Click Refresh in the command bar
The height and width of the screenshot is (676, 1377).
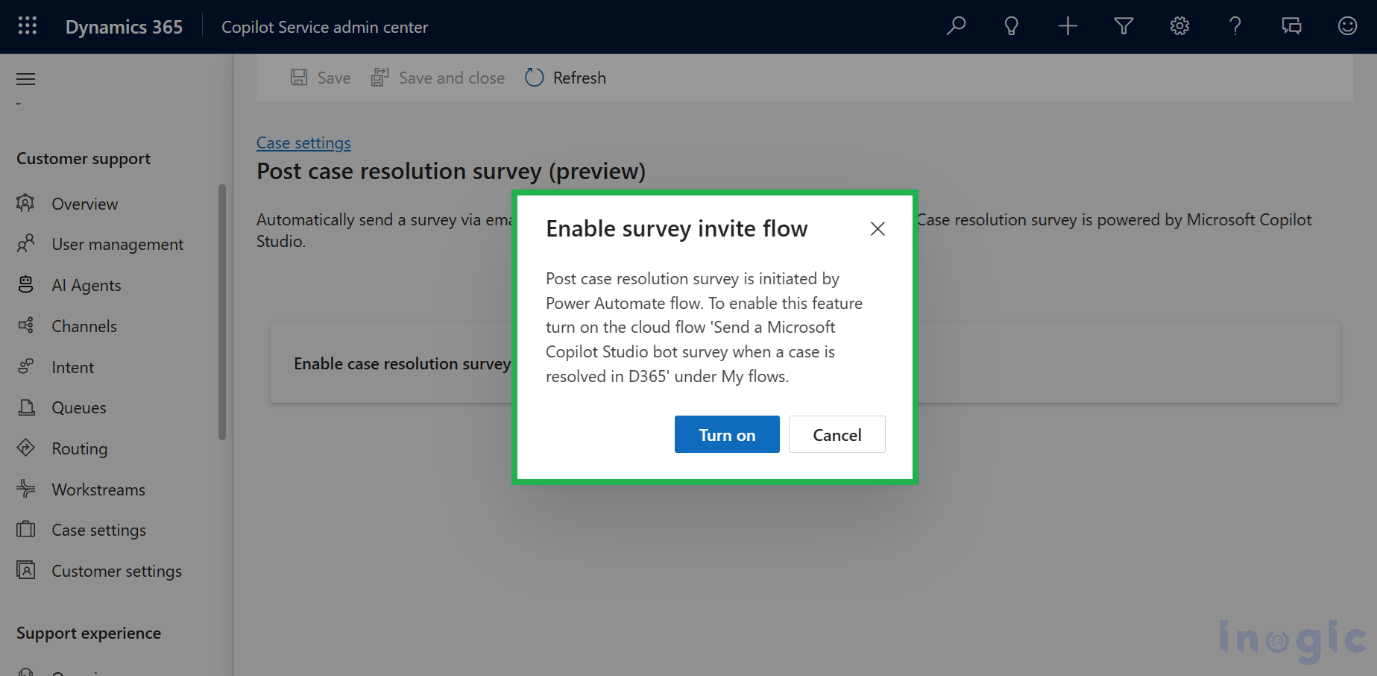coord(566,78)
